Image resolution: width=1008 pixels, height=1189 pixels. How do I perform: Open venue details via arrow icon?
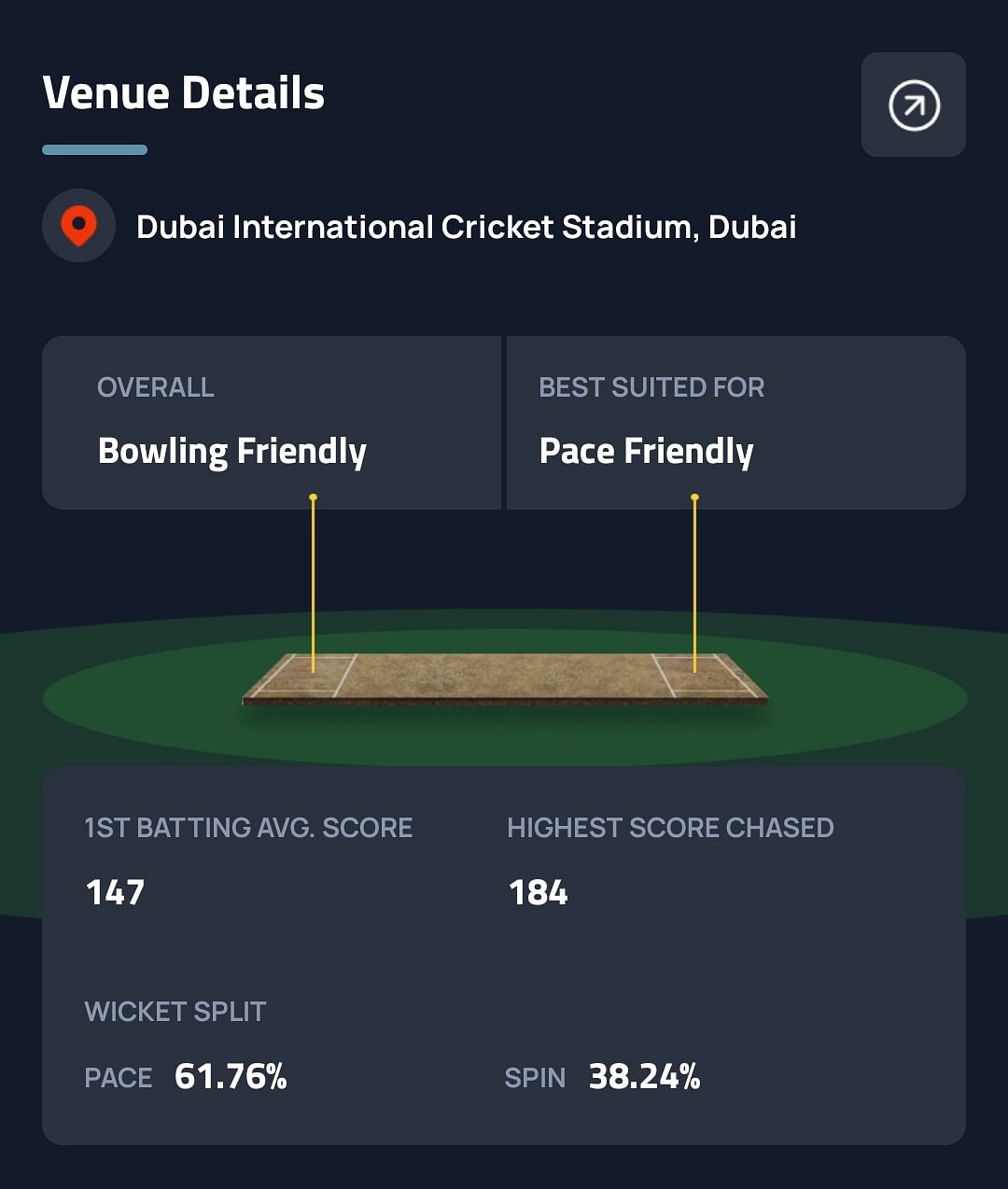click(913, 105)
